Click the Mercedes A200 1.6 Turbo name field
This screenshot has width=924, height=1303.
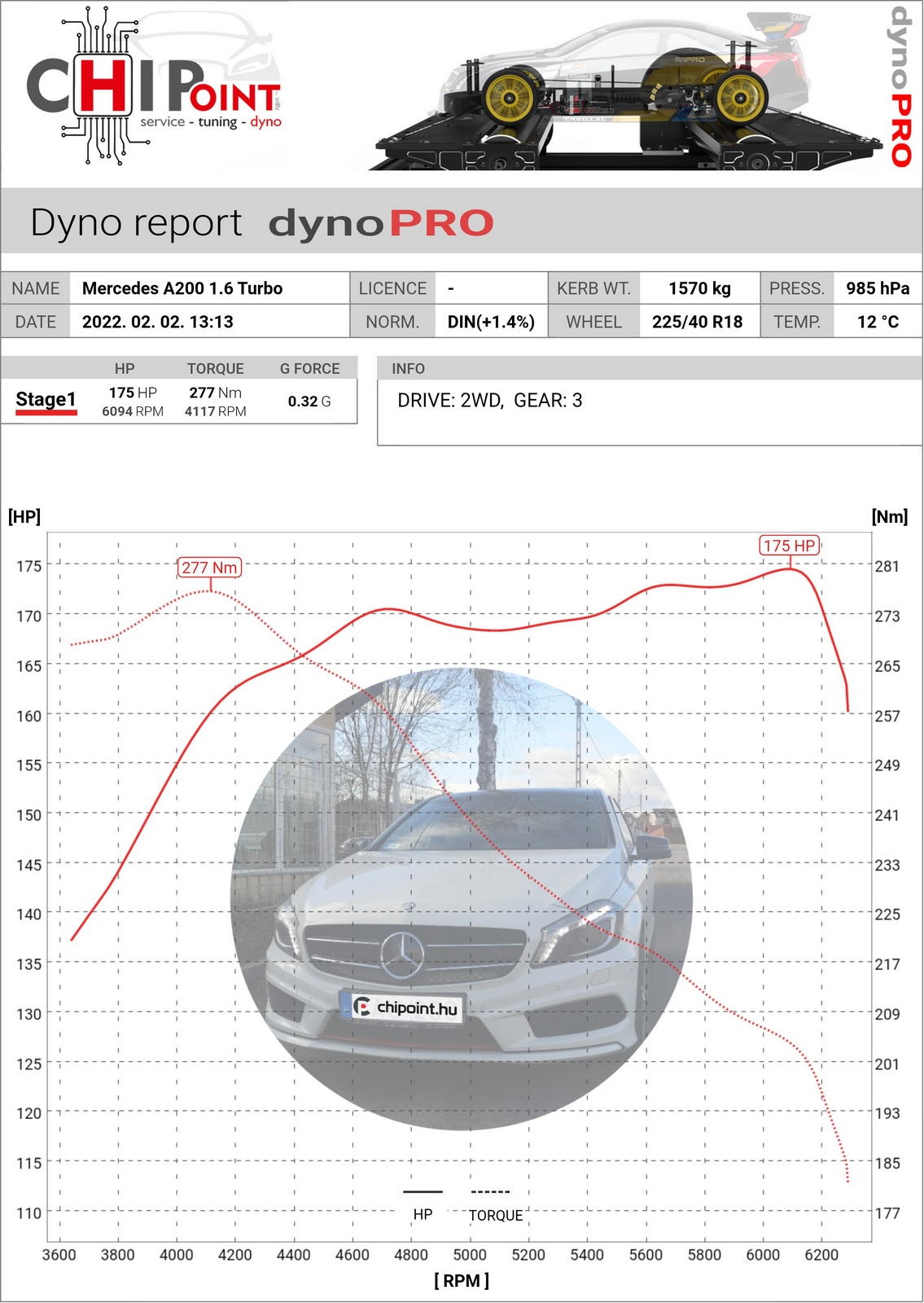(182, 288)
